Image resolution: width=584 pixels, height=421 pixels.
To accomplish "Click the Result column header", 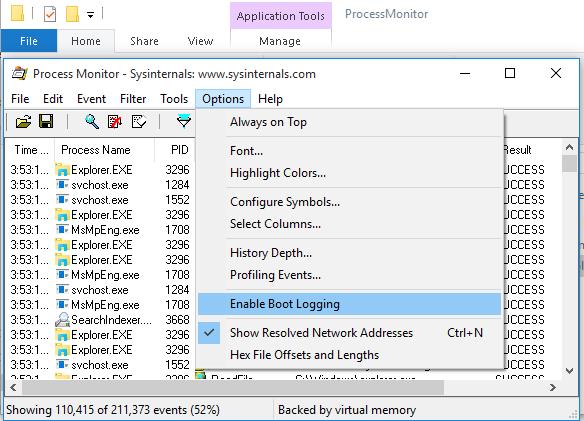I will tap(517, 150).
